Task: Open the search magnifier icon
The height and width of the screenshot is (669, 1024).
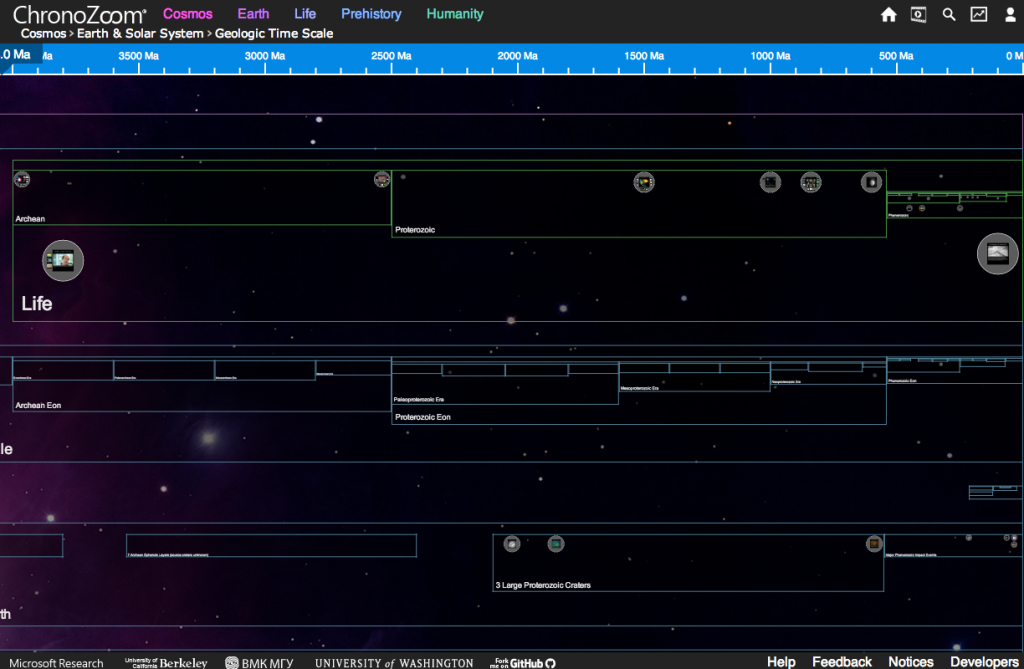Action: click(949, 14)
